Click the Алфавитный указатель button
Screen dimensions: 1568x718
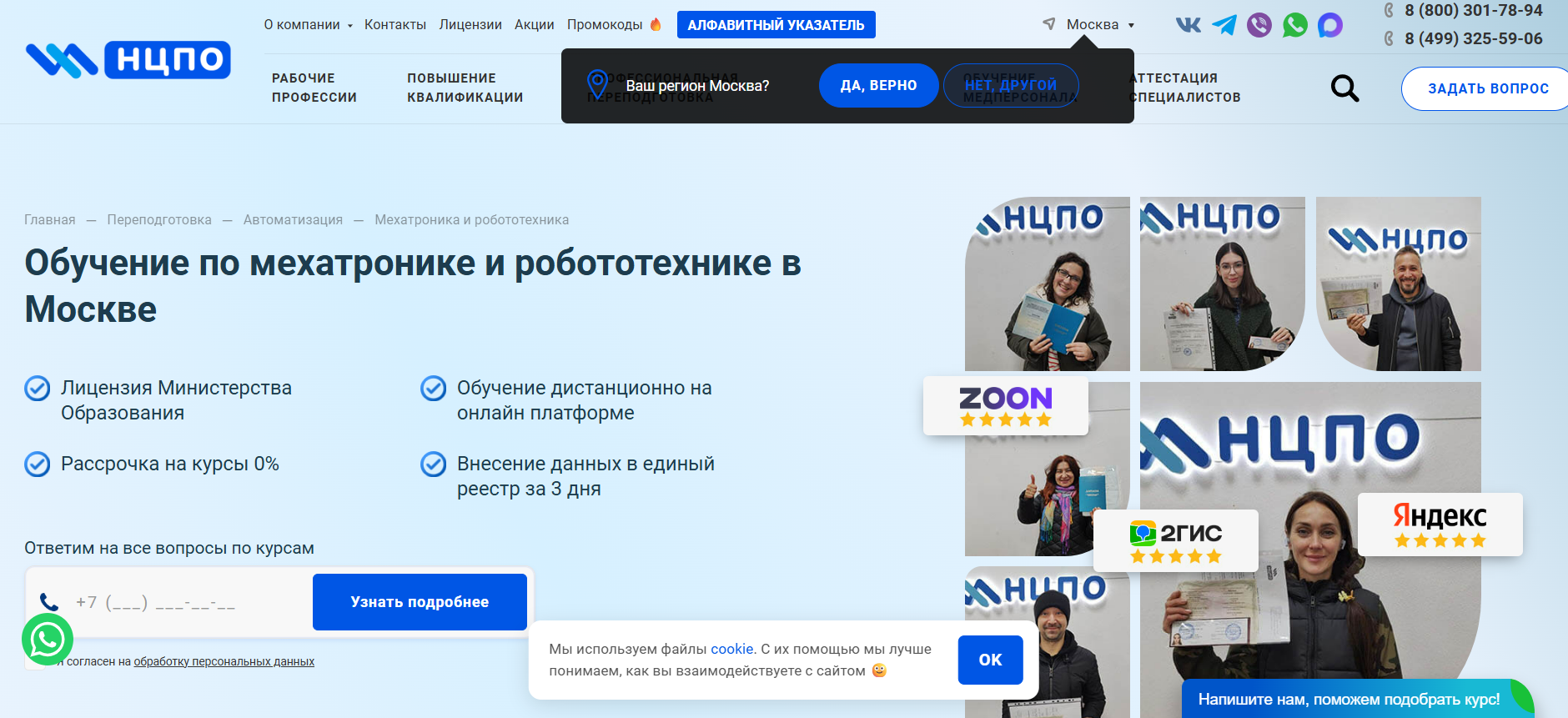(x=776, y=25)
